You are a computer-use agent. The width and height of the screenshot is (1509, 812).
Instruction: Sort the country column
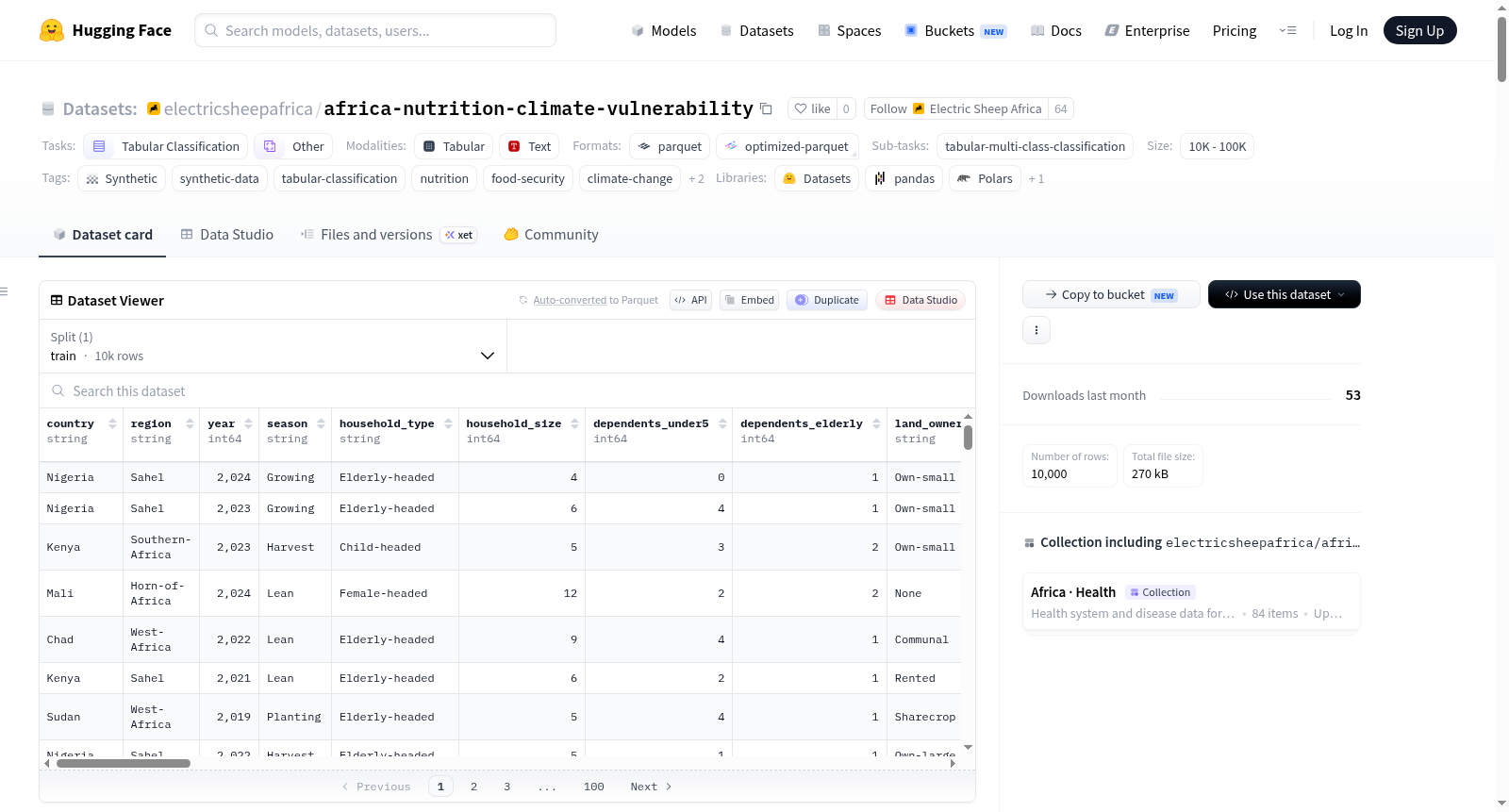tap(112, 423)
